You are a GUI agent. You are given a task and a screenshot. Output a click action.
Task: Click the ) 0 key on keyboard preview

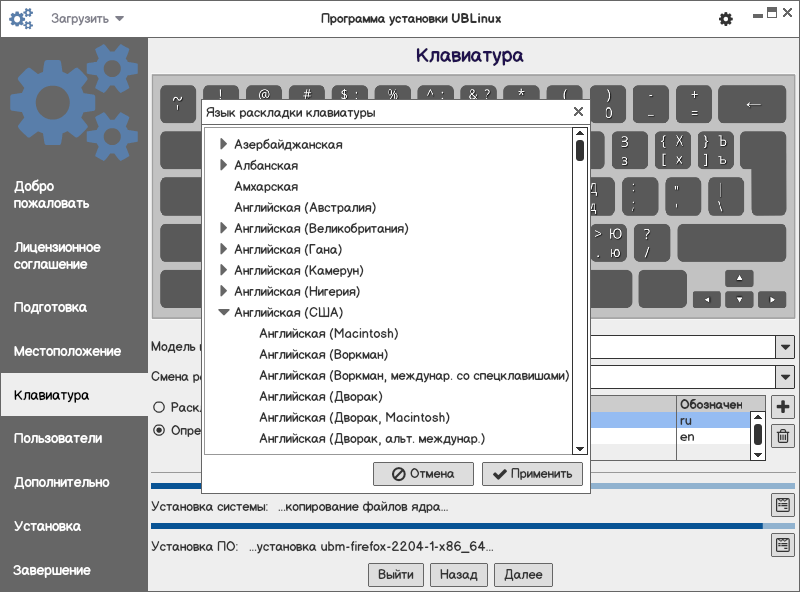point(608,104)
